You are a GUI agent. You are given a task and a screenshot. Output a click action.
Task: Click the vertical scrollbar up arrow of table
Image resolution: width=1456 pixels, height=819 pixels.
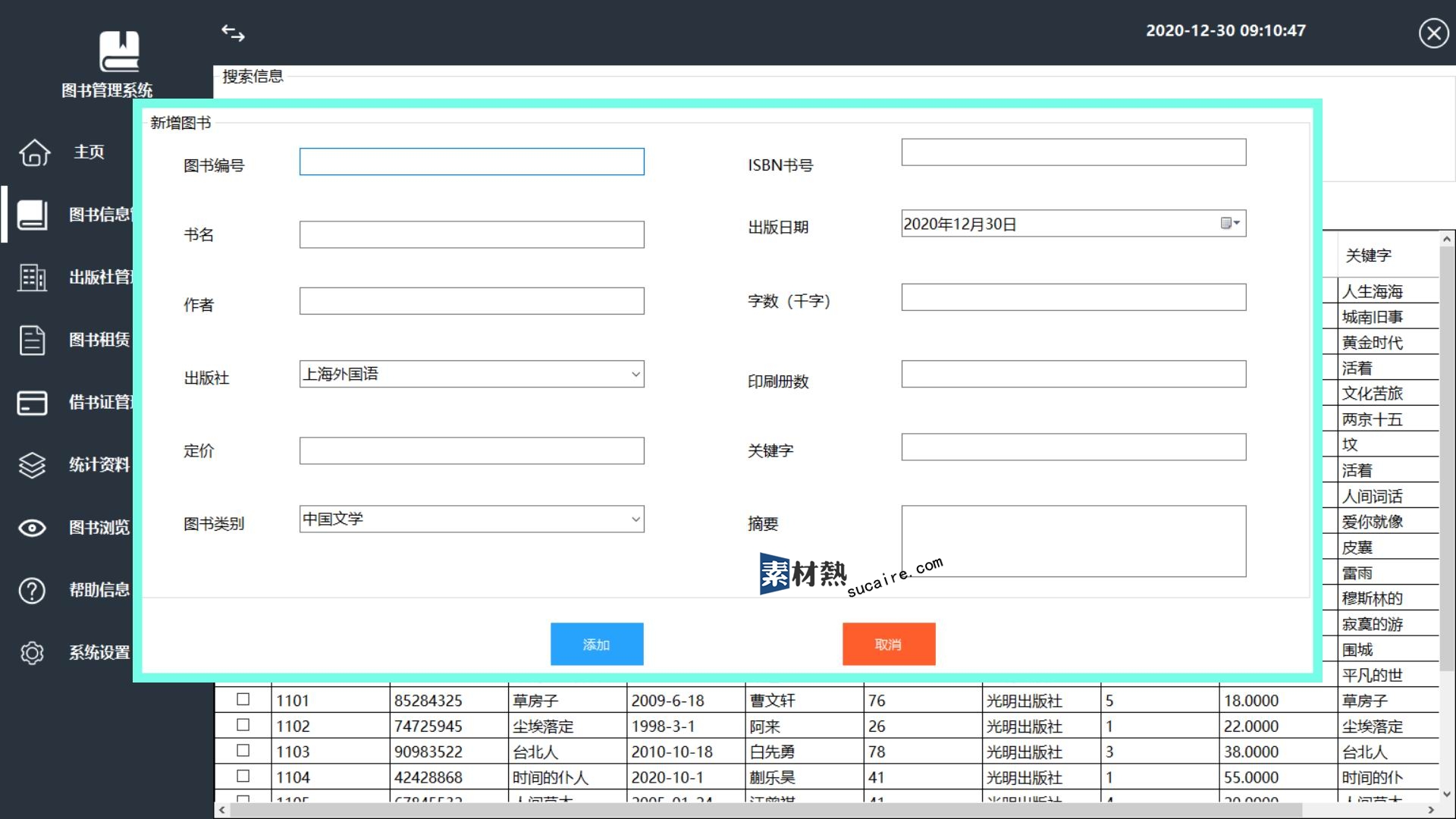tap(1447, 239)
